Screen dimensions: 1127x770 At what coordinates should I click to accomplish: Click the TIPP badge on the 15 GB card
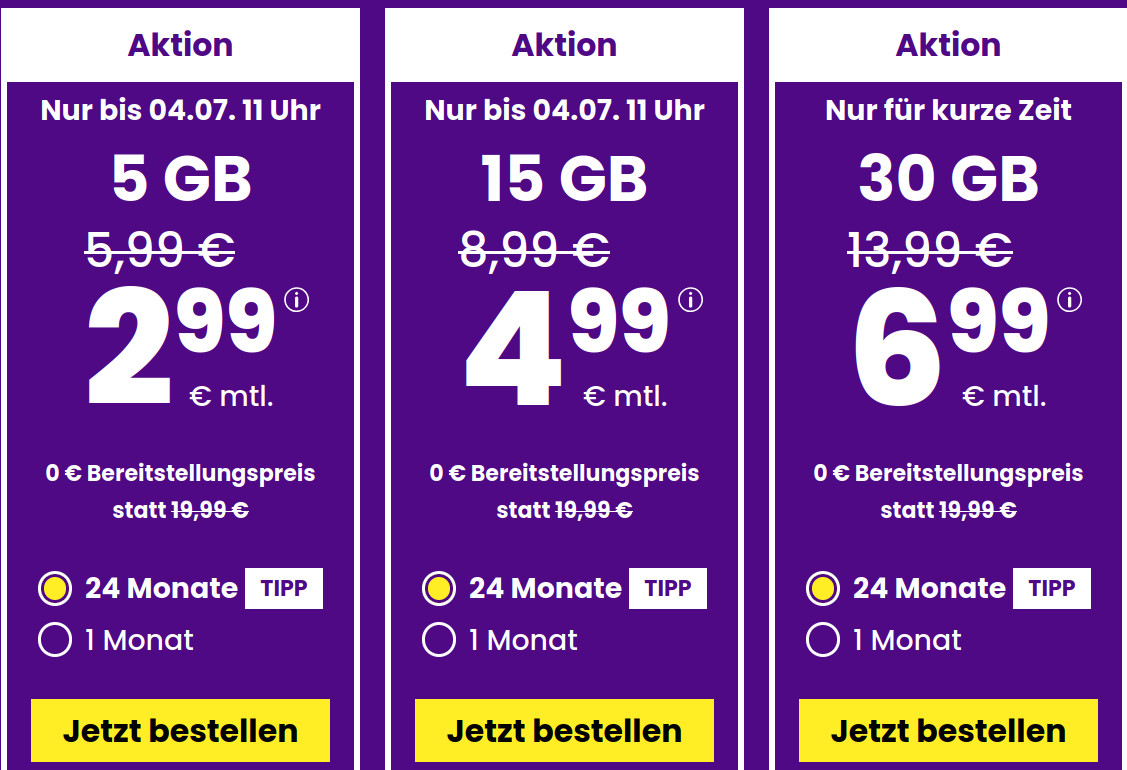667,589
